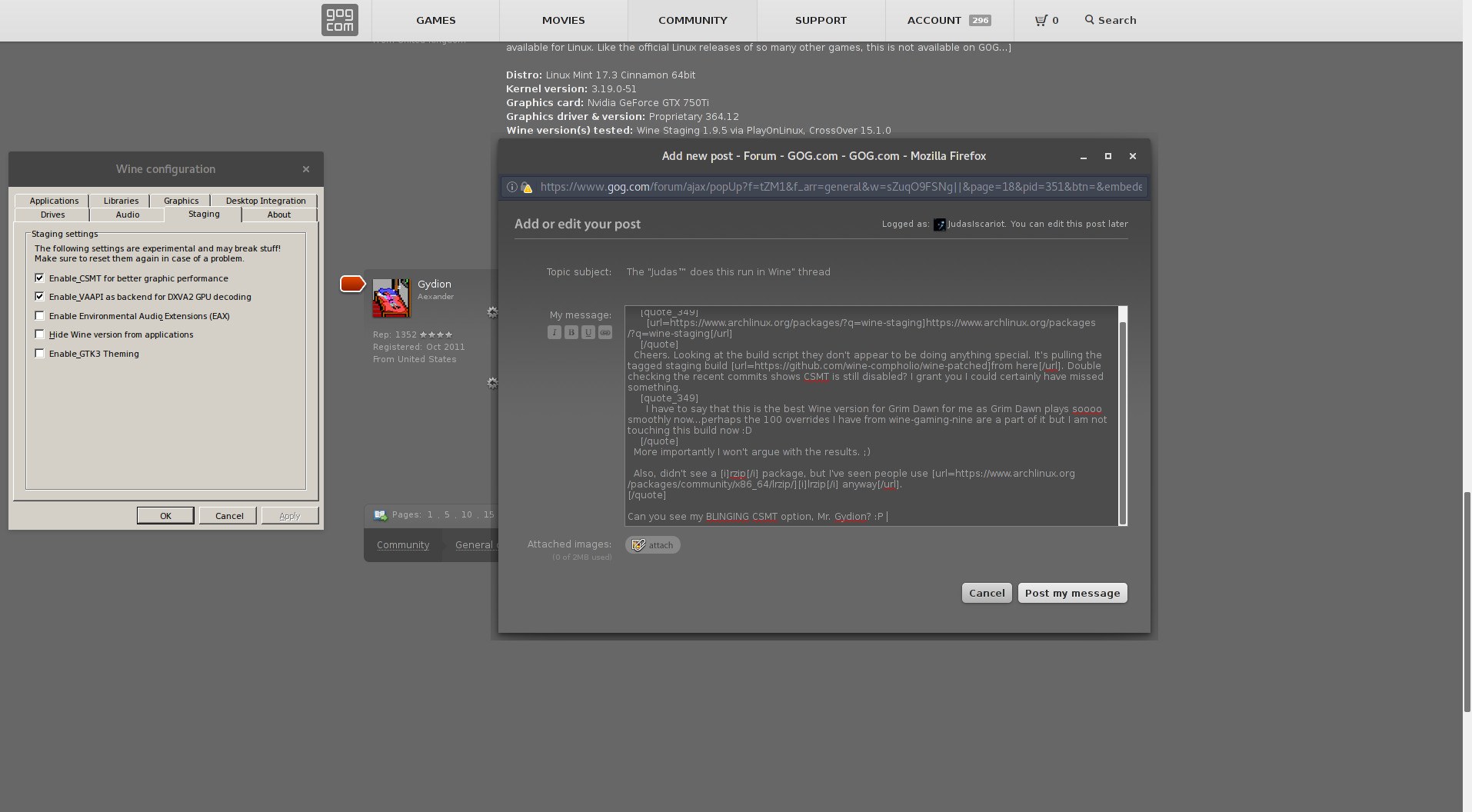
Task: Click the orange post marker beside Gydion
Action: pyautogui.click(x=352, y=284)
